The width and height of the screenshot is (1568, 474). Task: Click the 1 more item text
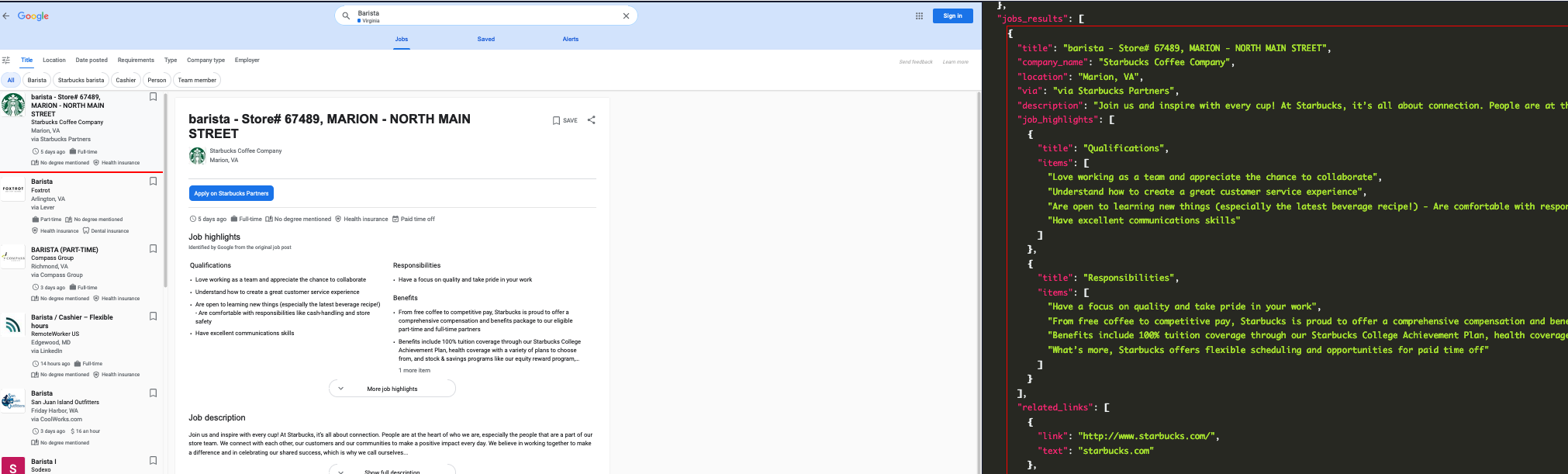[414, 370]
